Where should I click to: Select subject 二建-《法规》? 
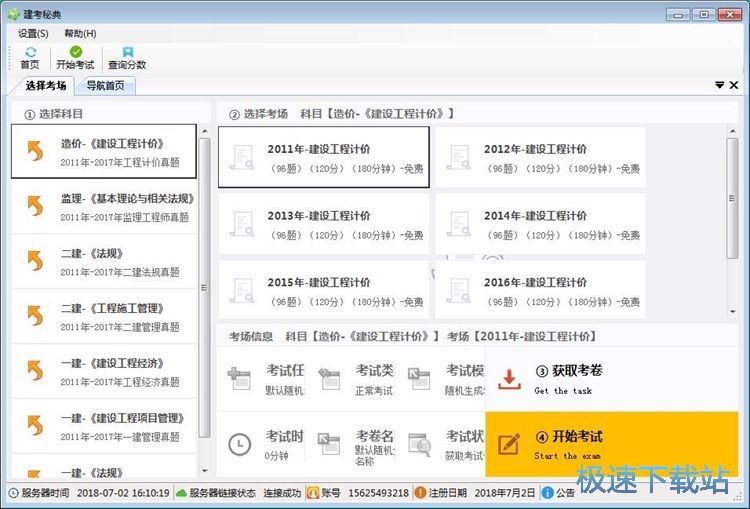pyautogui.click(x=104, y=262)
